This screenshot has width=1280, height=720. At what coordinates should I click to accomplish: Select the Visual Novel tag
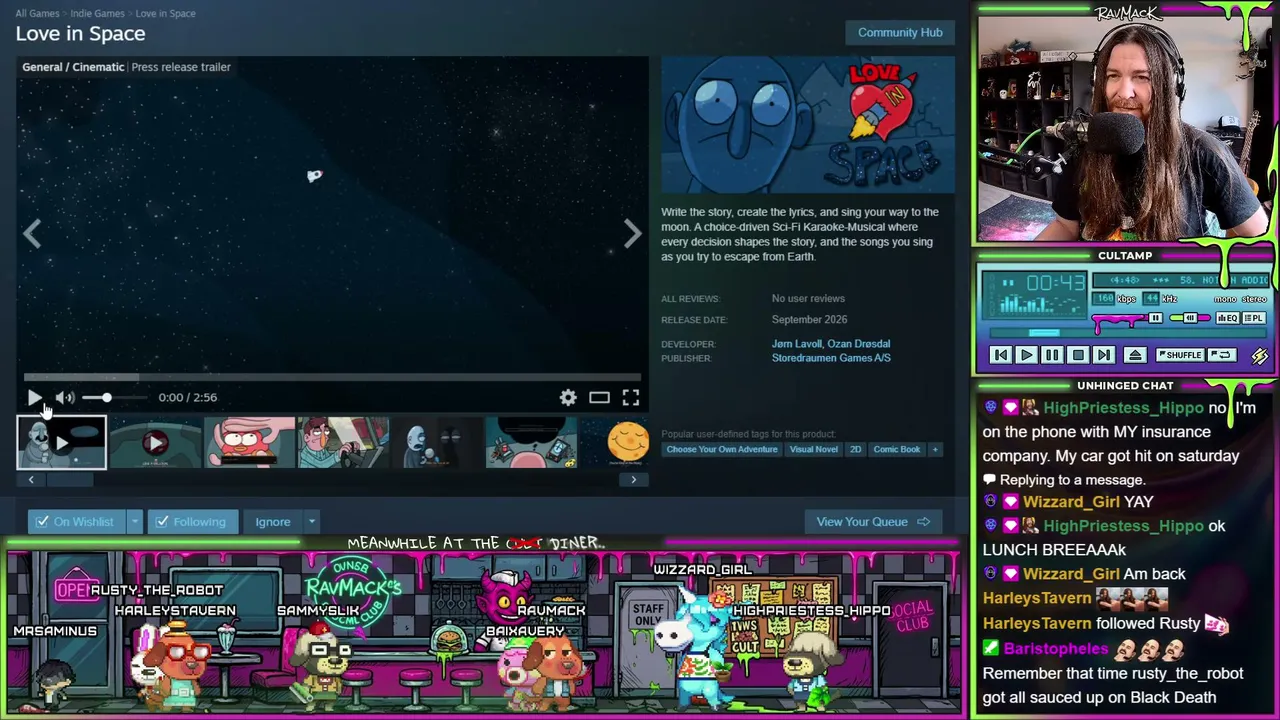tap(814, 449)
